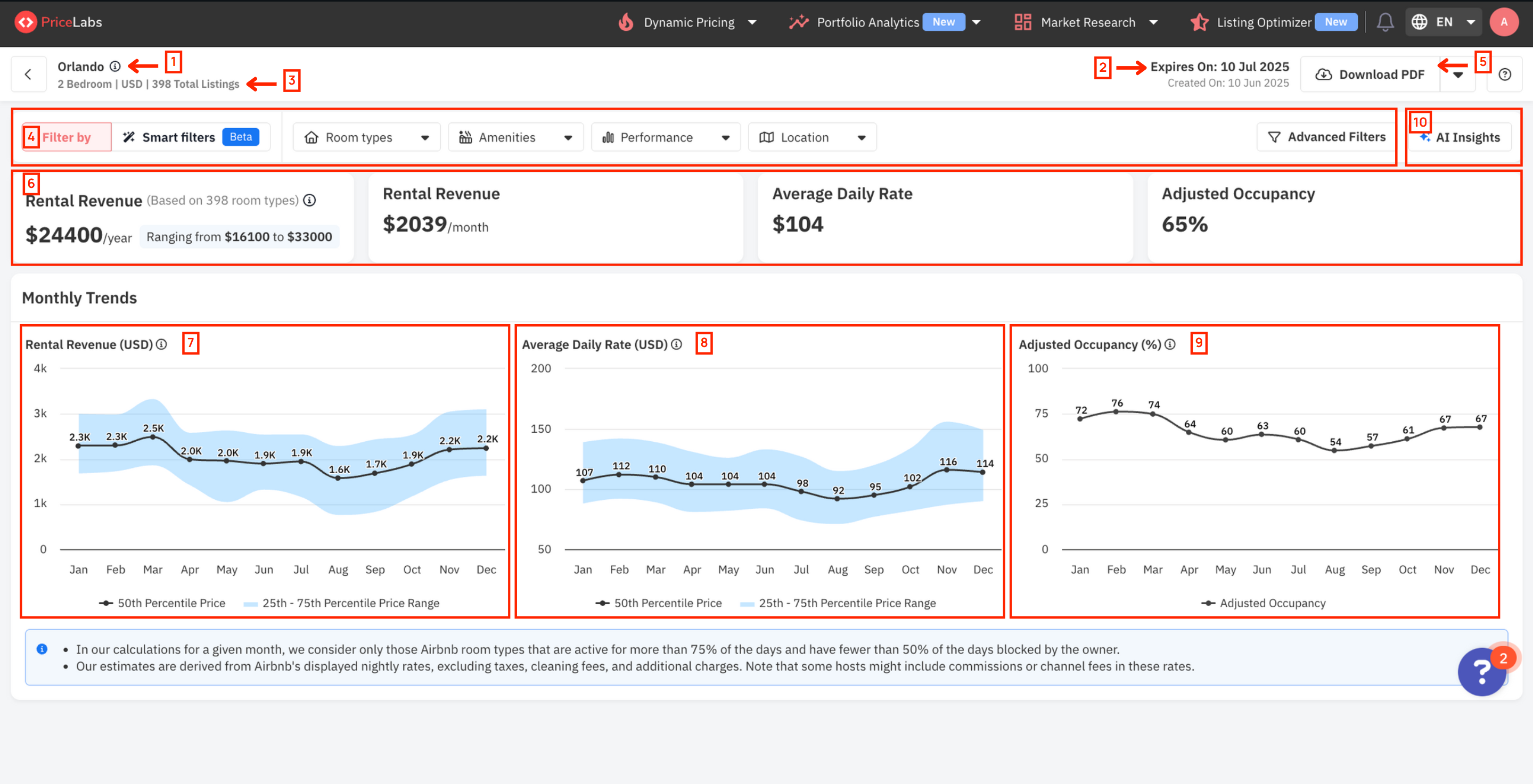Toggle 50th Percentile Price legend in Rental Revenue chart
The width and height of the screenshot is (1533, 784).
162,603
